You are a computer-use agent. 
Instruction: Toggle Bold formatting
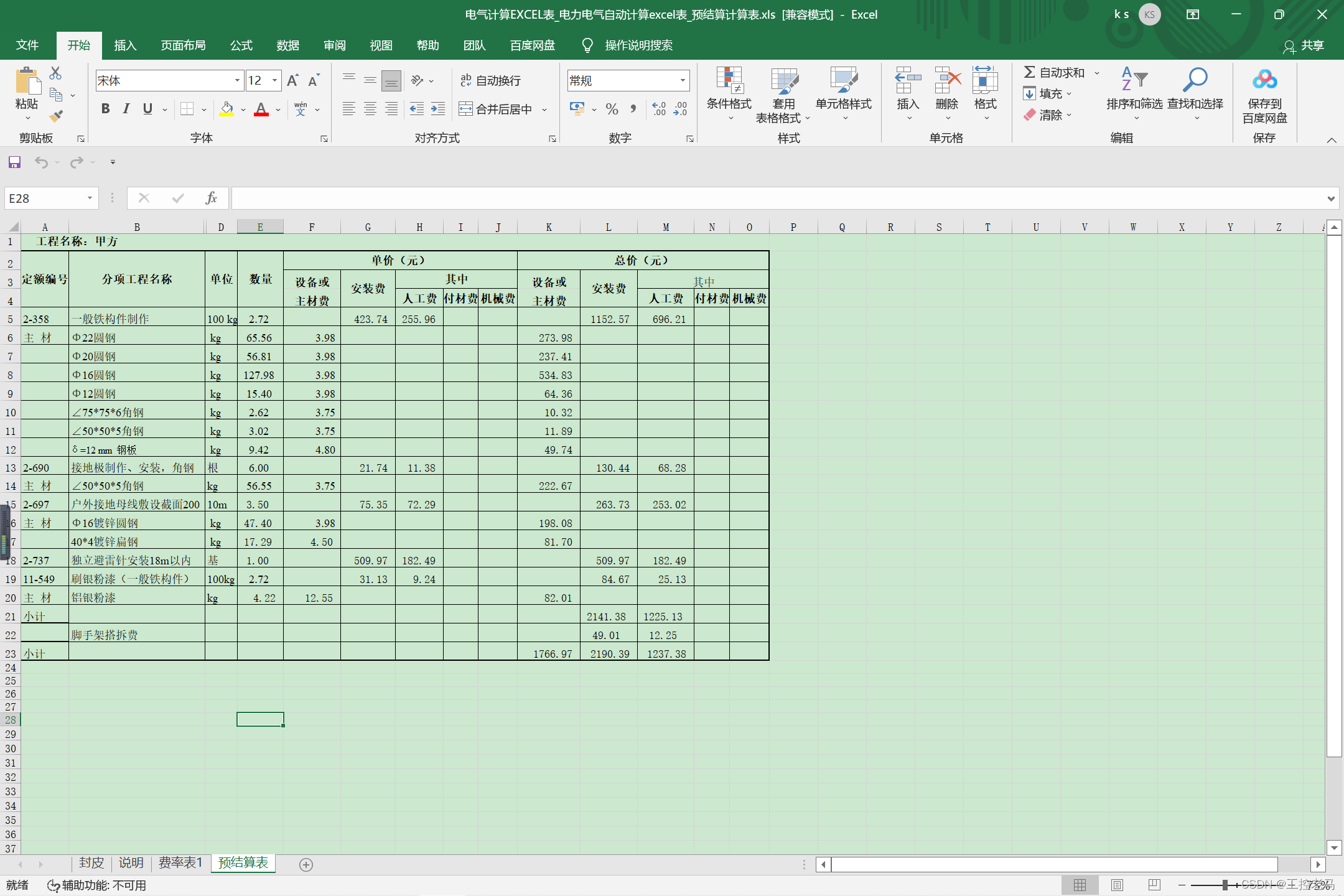point(106,109)
